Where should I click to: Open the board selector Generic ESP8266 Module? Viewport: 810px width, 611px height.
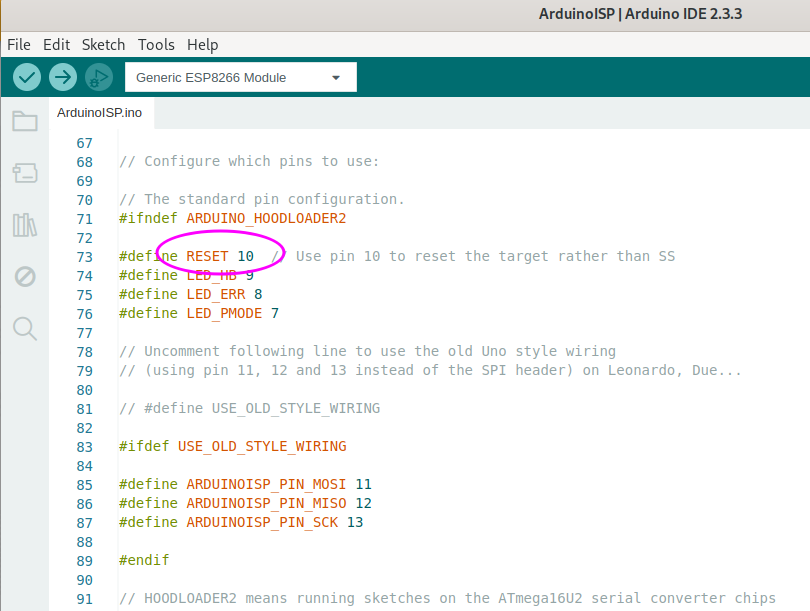click(x=241, y=77)
